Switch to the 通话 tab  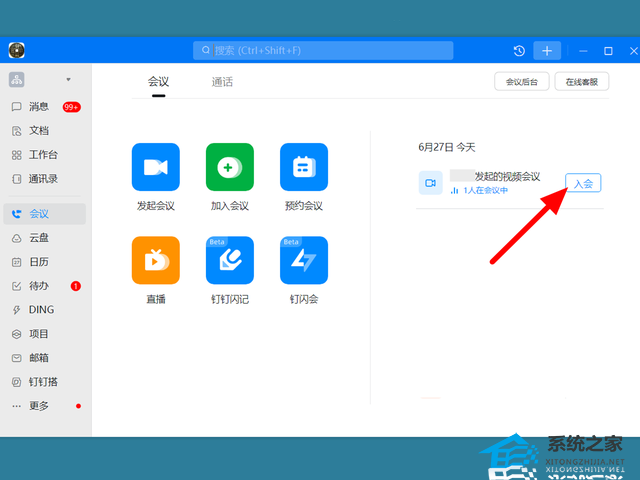(x=222, y=82)
